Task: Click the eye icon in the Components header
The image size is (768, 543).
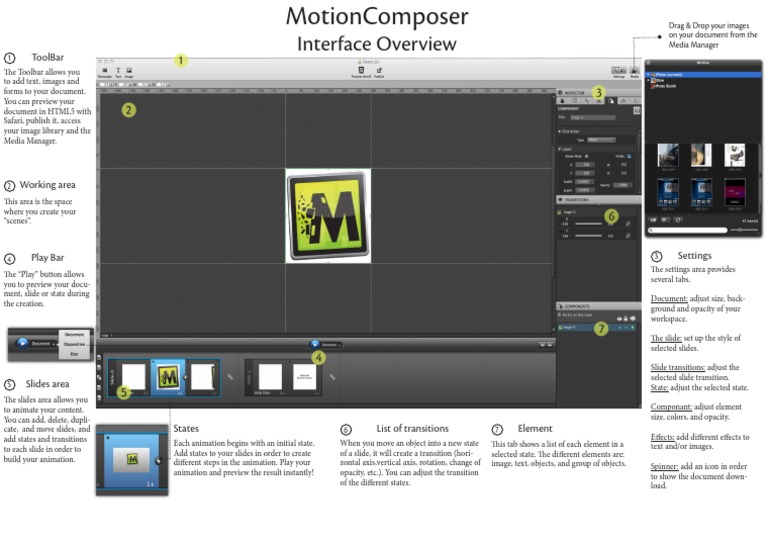Action: coord(619,319)
